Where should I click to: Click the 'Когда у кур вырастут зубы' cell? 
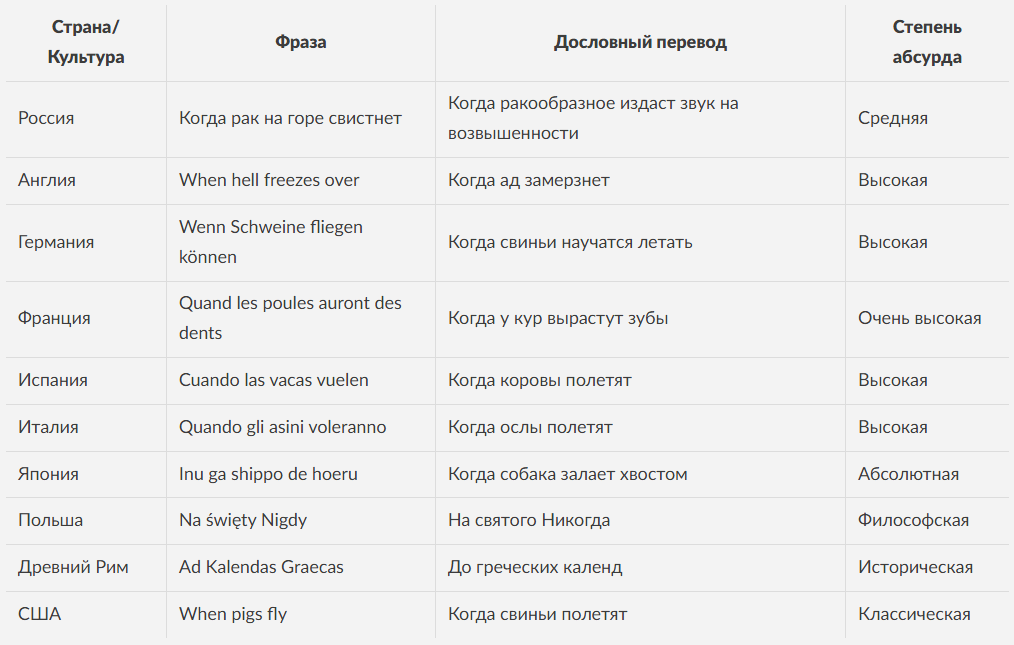coord(558,318)
